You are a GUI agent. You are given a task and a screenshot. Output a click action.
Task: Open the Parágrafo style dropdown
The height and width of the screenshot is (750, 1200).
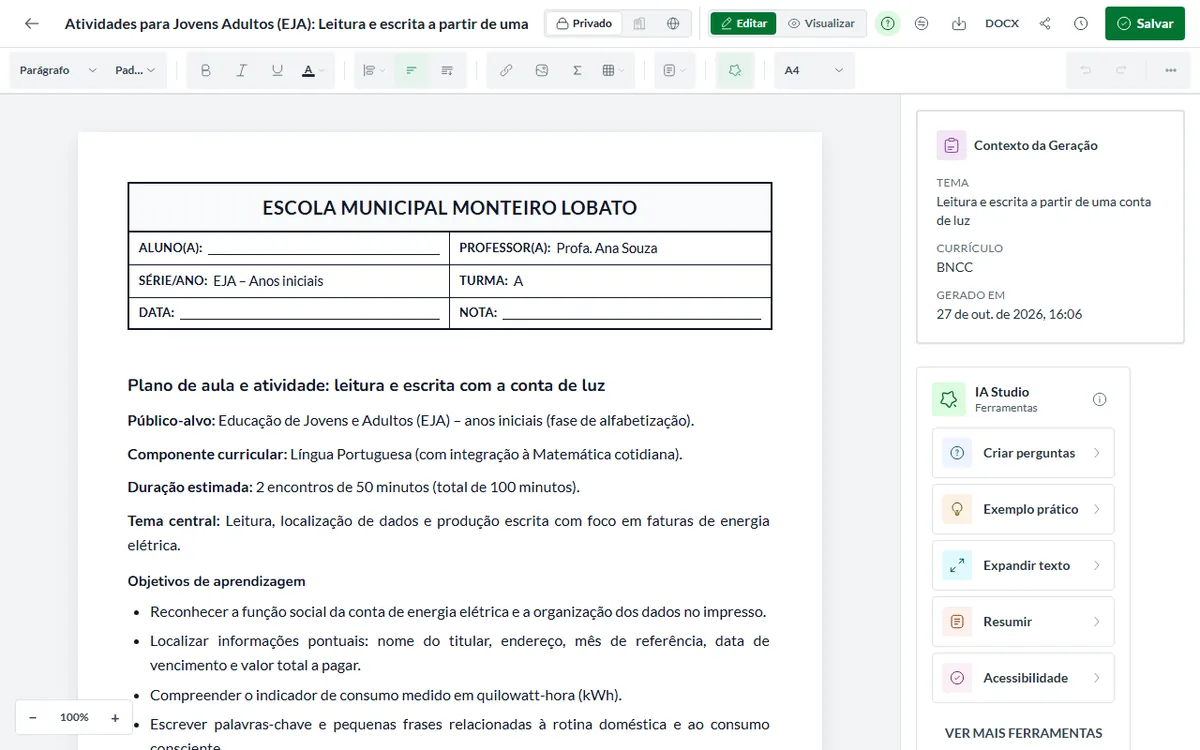coord(57,71)
